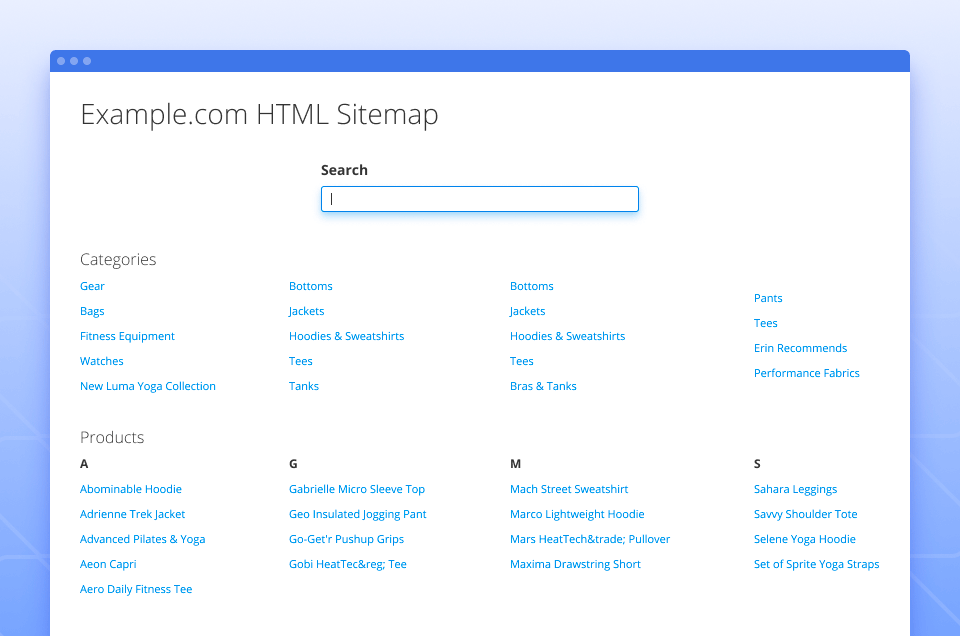Open the Pants category link
The width and height of the screenshot is (960, 636).
[768, 298]
